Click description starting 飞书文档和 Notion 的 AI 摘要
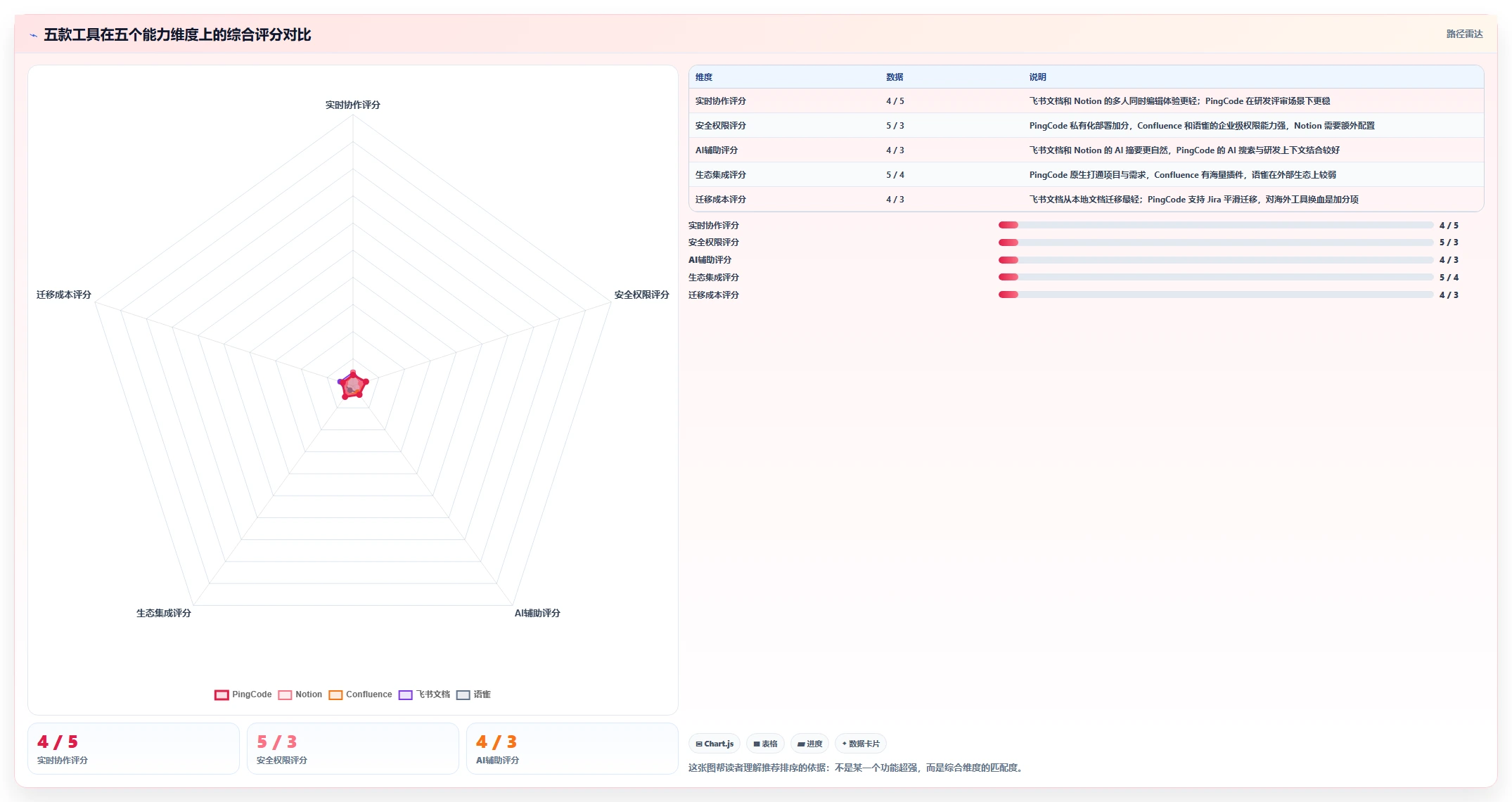 [x=1185, y=150]
